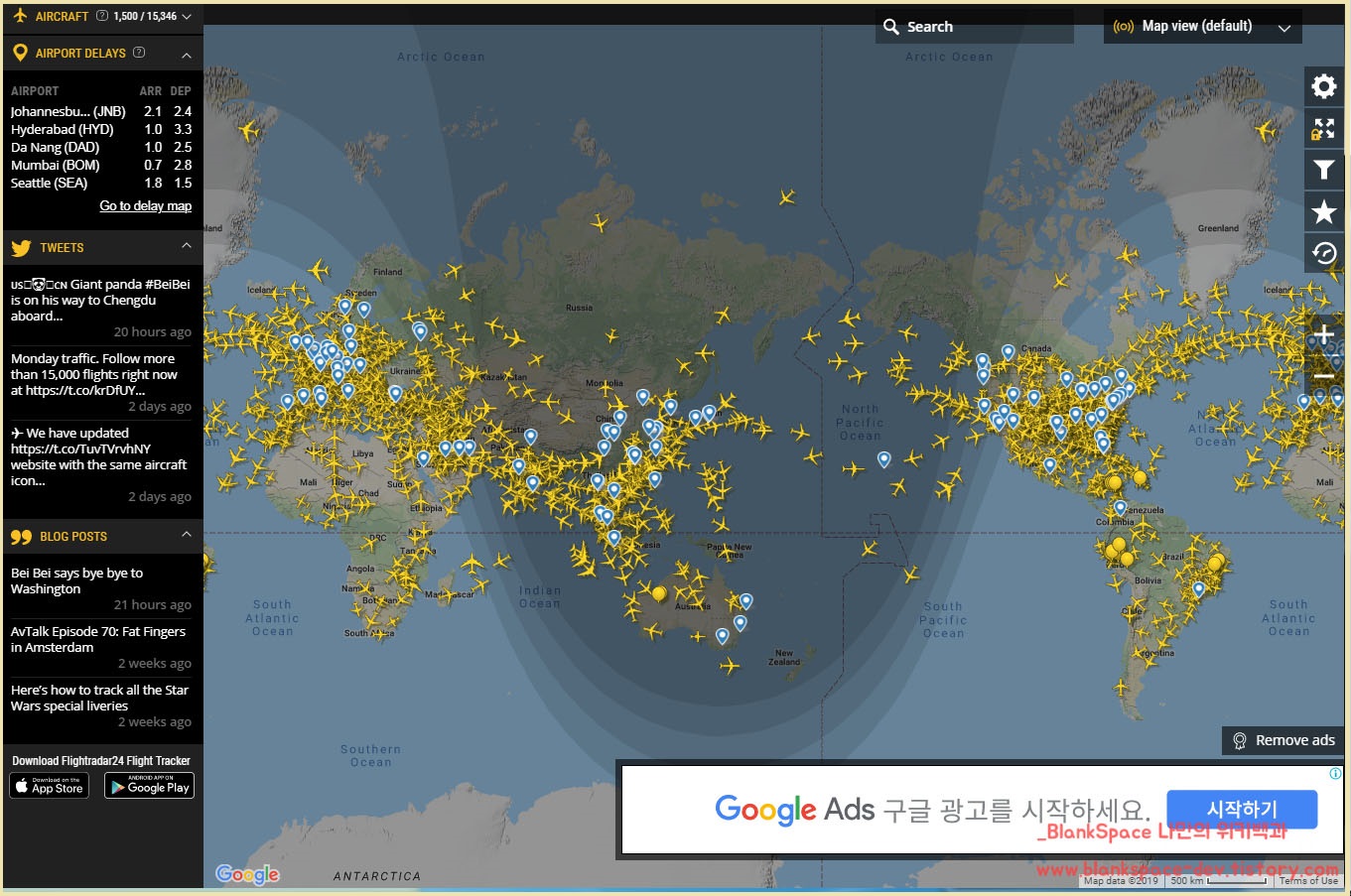
Task: Click the help icon next to AIRPORT DELAYS
Action: click(x=139, y=53)
